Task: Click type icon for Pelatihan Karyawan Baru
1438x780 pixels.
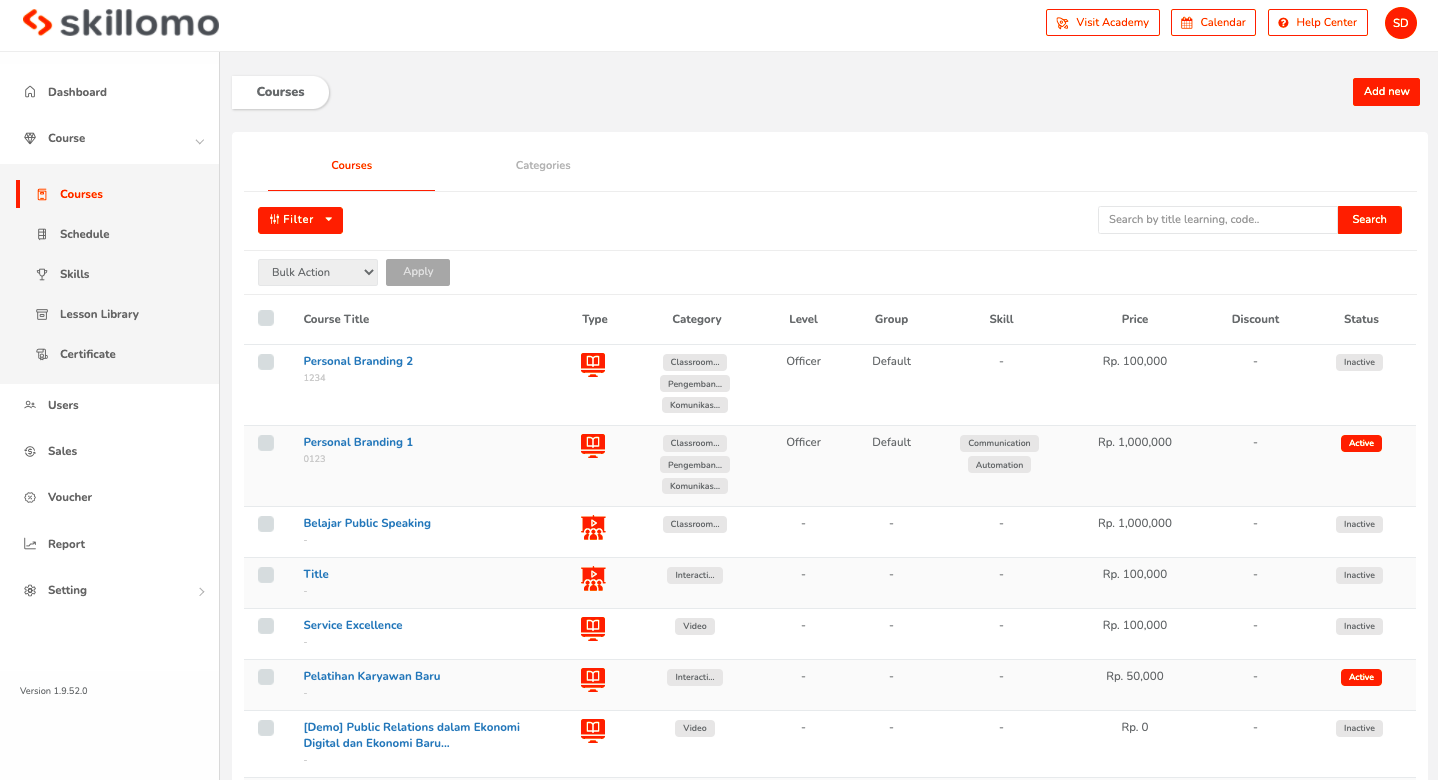Action: coord(593,679)
